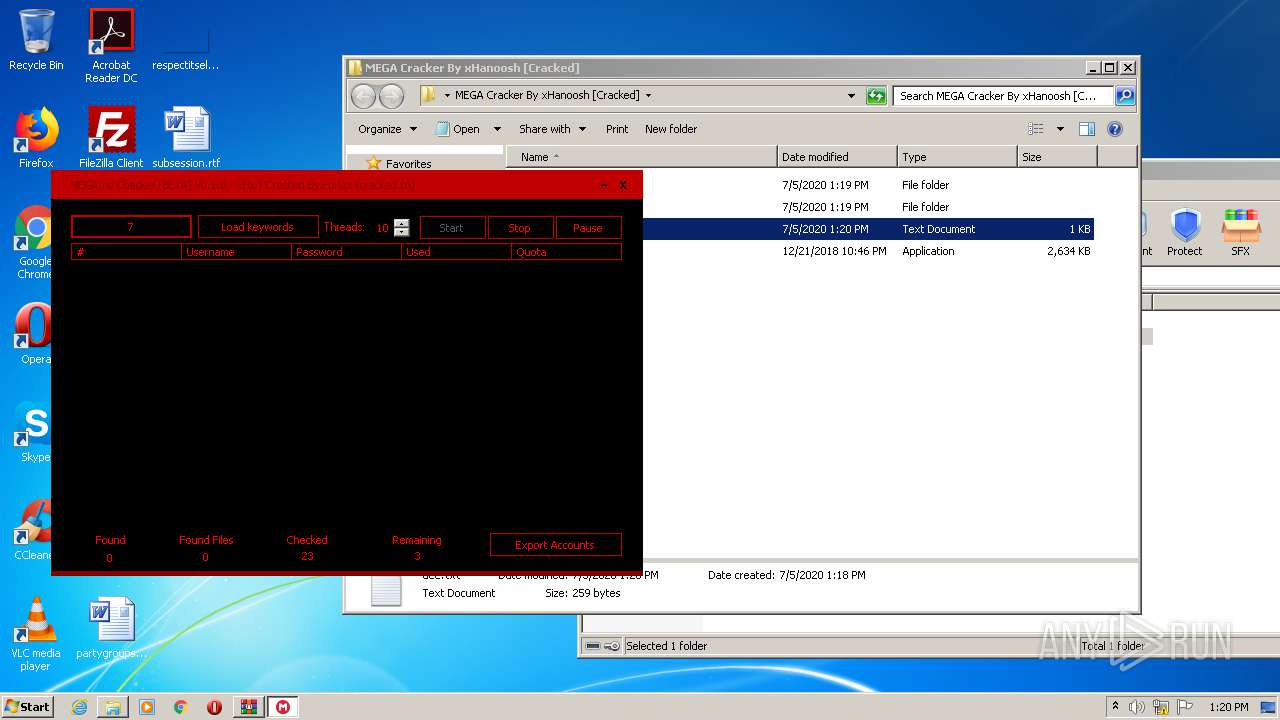This screenshot has width=1280, height=720.
Task: Sort by Date modified column header
Action: pyautogui.click(x=837, y=157)
